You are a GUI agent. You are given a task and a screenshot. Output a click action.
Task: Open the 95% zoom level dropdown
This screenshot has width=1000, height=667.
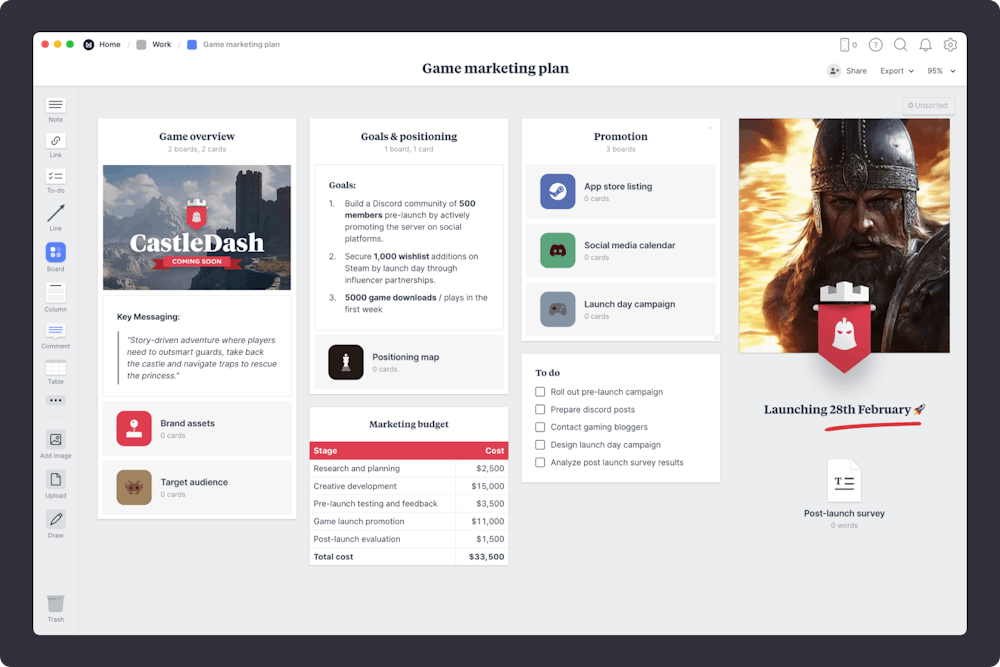[936, 71]
